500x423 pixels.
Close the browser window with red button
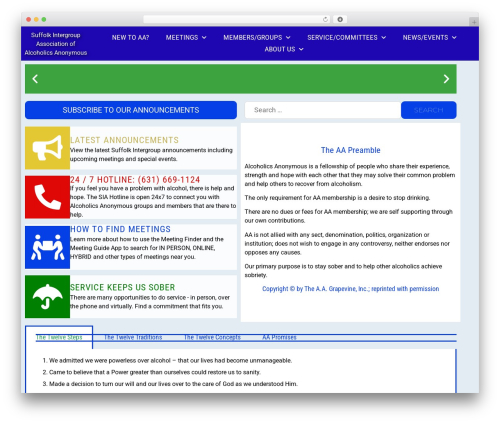pos(29,19)
